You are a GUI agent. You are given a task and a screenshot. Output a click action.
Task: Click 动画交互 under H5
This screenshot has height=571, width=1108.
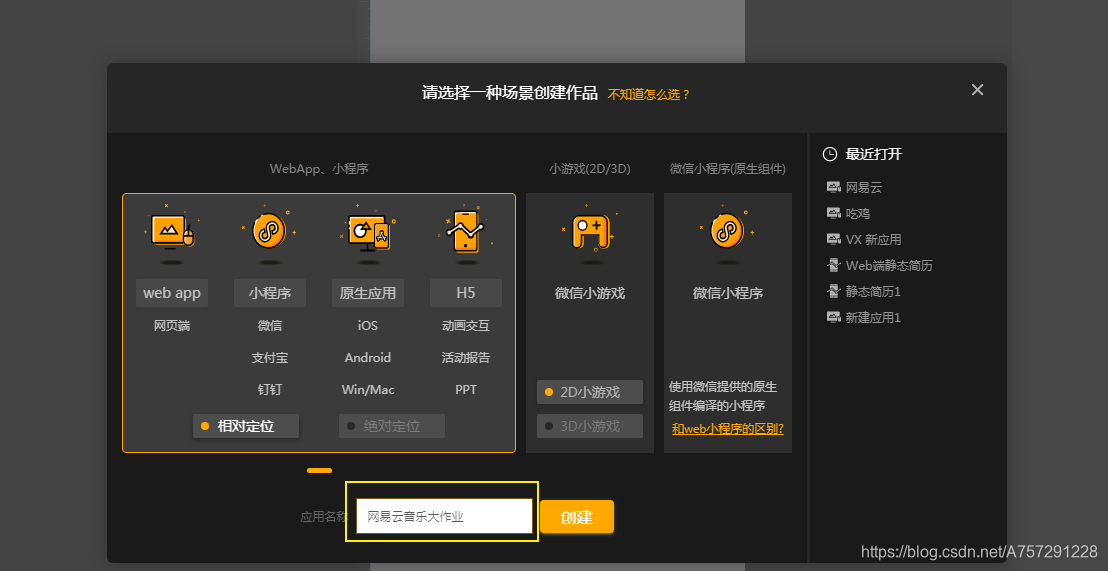pos(466,326)
